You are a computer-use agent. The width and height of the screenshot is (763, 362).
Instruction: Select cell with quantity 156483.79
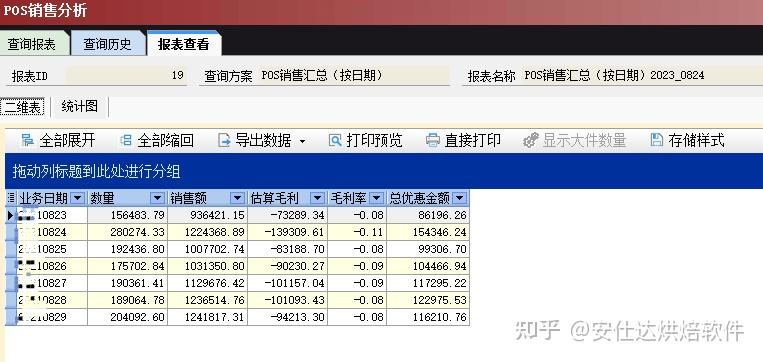pyautogui.click(x=127, y=215)
